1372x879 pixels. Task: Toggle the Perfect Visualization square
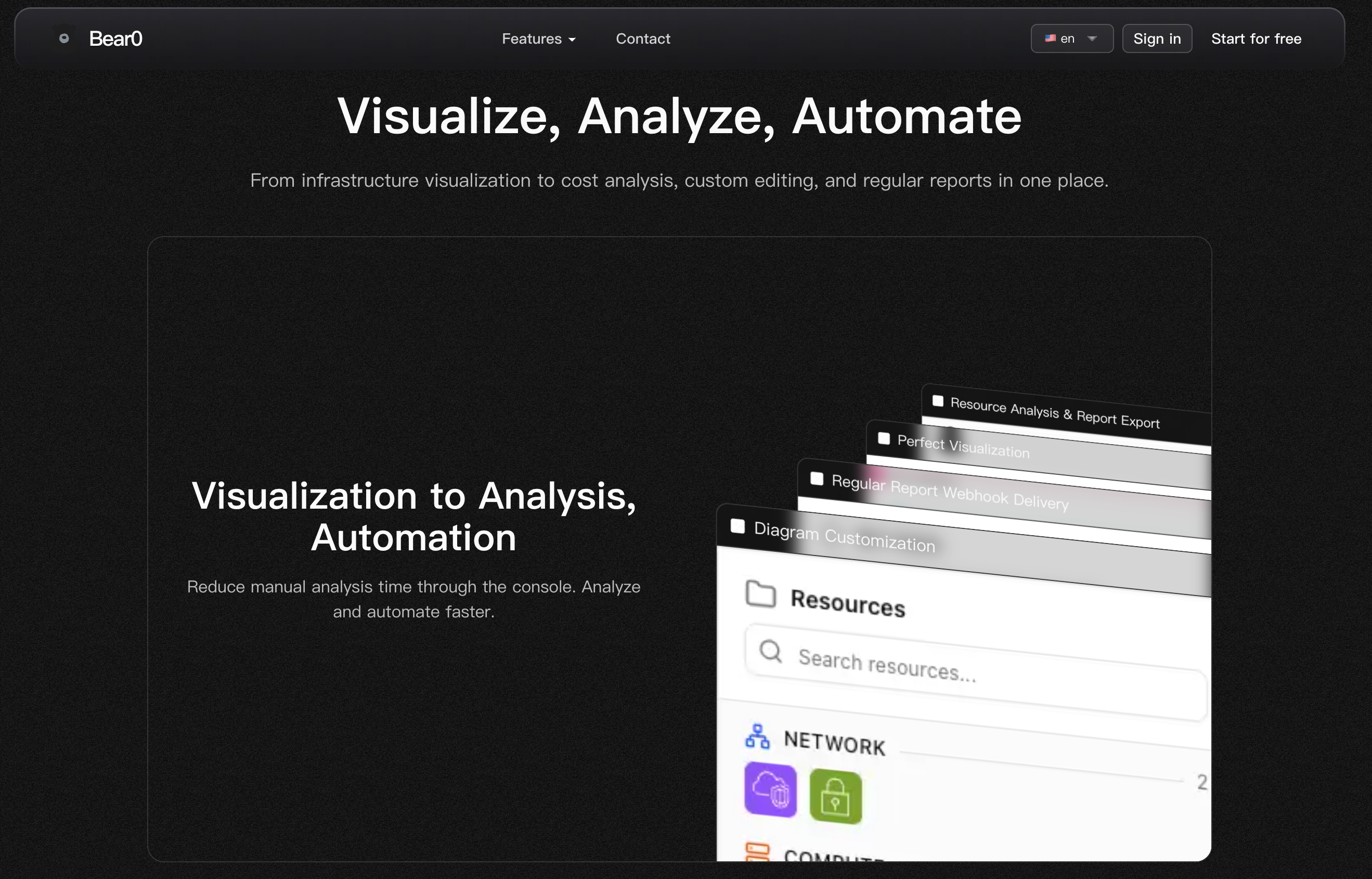tap(884, 438)
